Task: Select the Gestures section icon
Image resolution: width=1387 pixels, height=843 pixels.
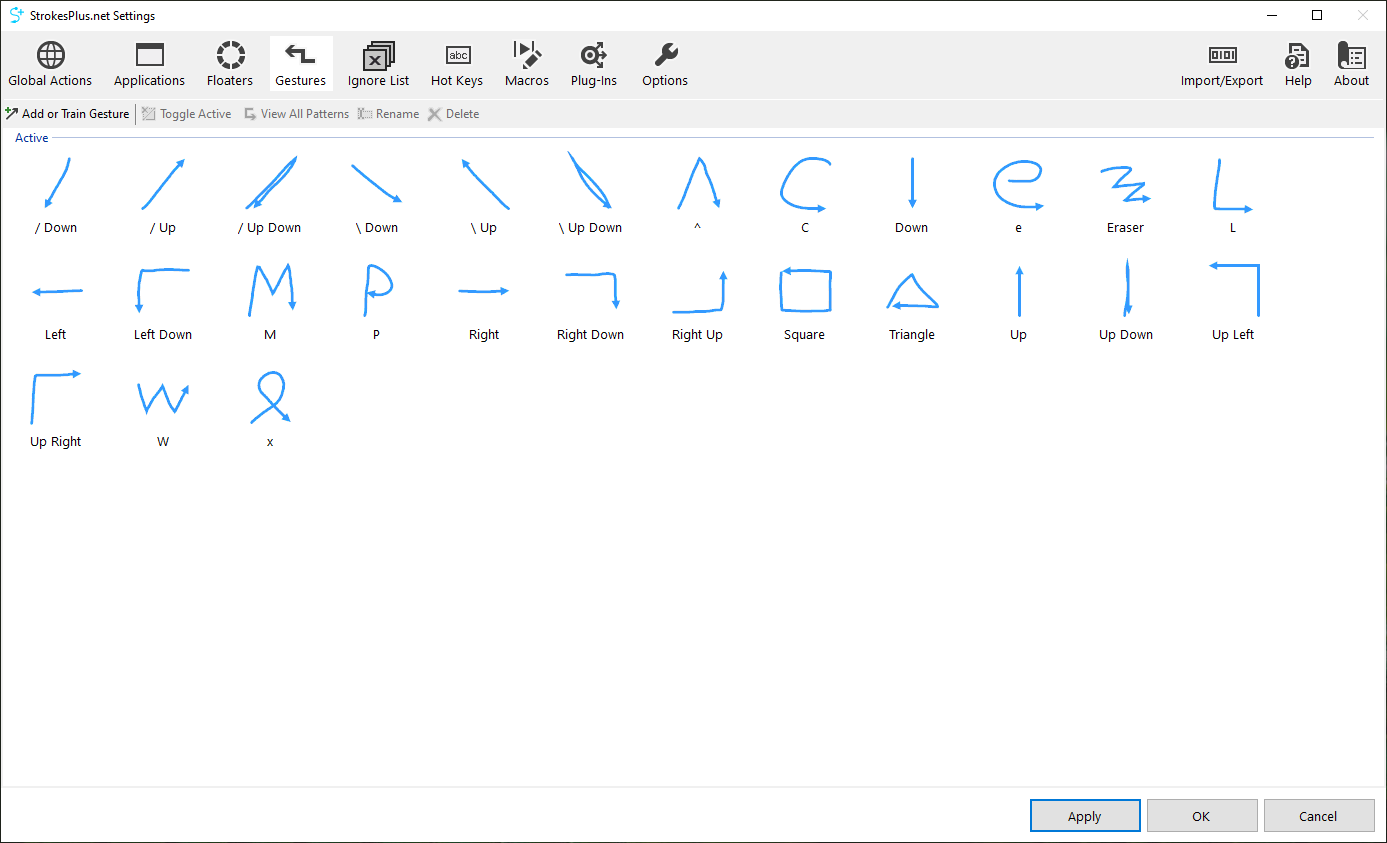Action: 301,64
